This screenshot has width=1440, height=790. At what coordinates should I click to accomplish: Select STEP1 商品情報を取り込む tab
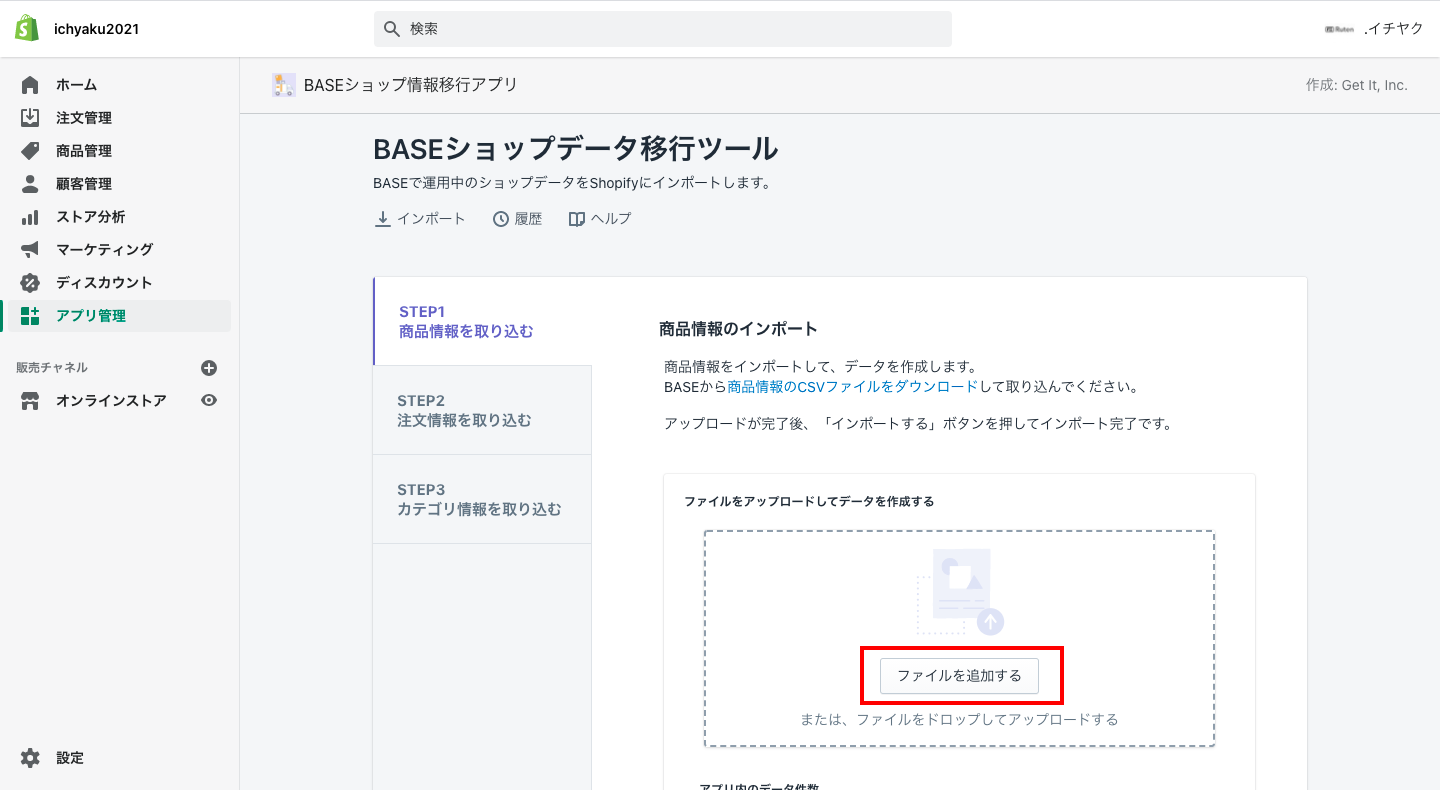(482, 321)
